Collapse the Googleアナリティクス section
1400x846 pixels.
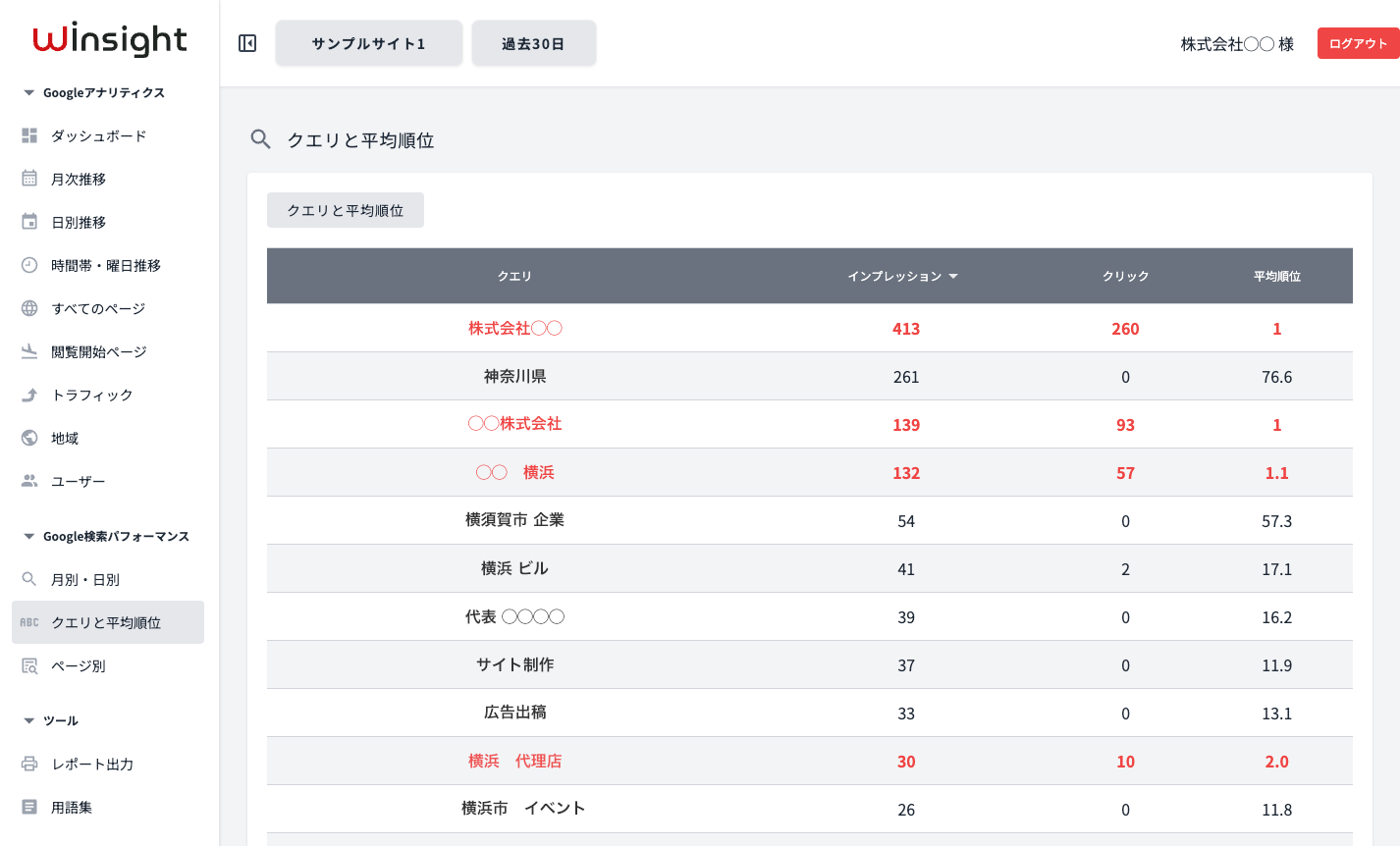pyautogui.click(x=28, y=93)
